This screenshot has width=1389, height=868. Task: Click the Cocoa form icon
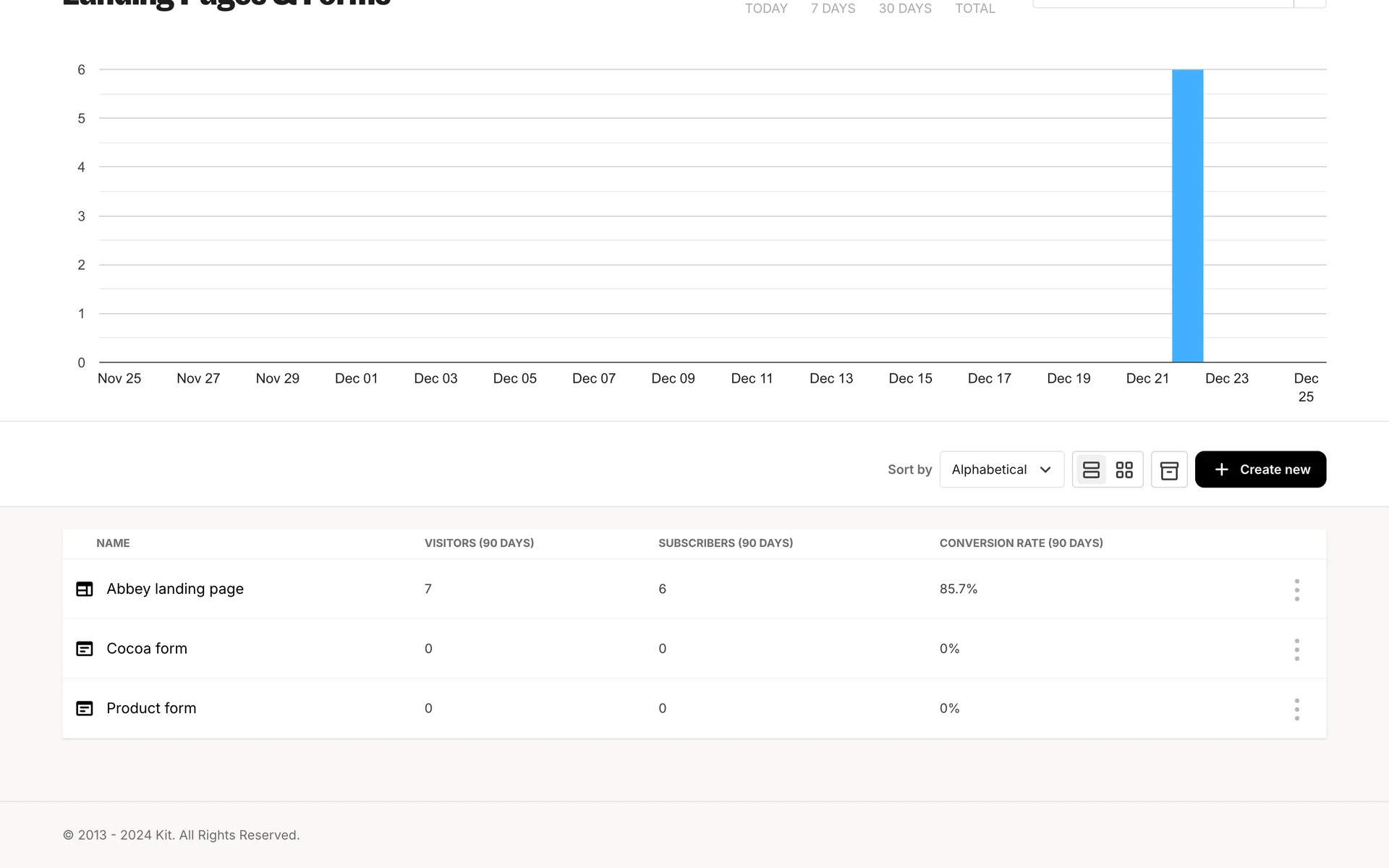click(85, 649)
